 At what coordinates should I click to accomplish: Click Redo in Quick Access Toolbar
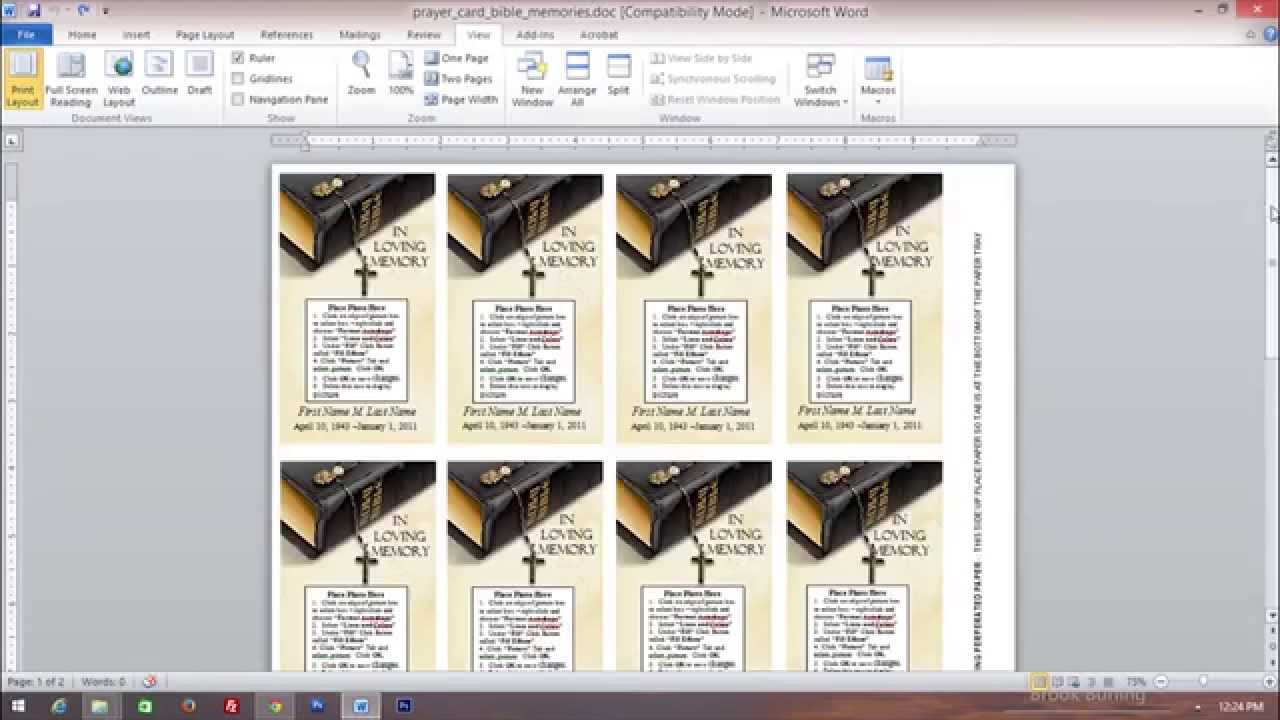(x=82, y=11)
